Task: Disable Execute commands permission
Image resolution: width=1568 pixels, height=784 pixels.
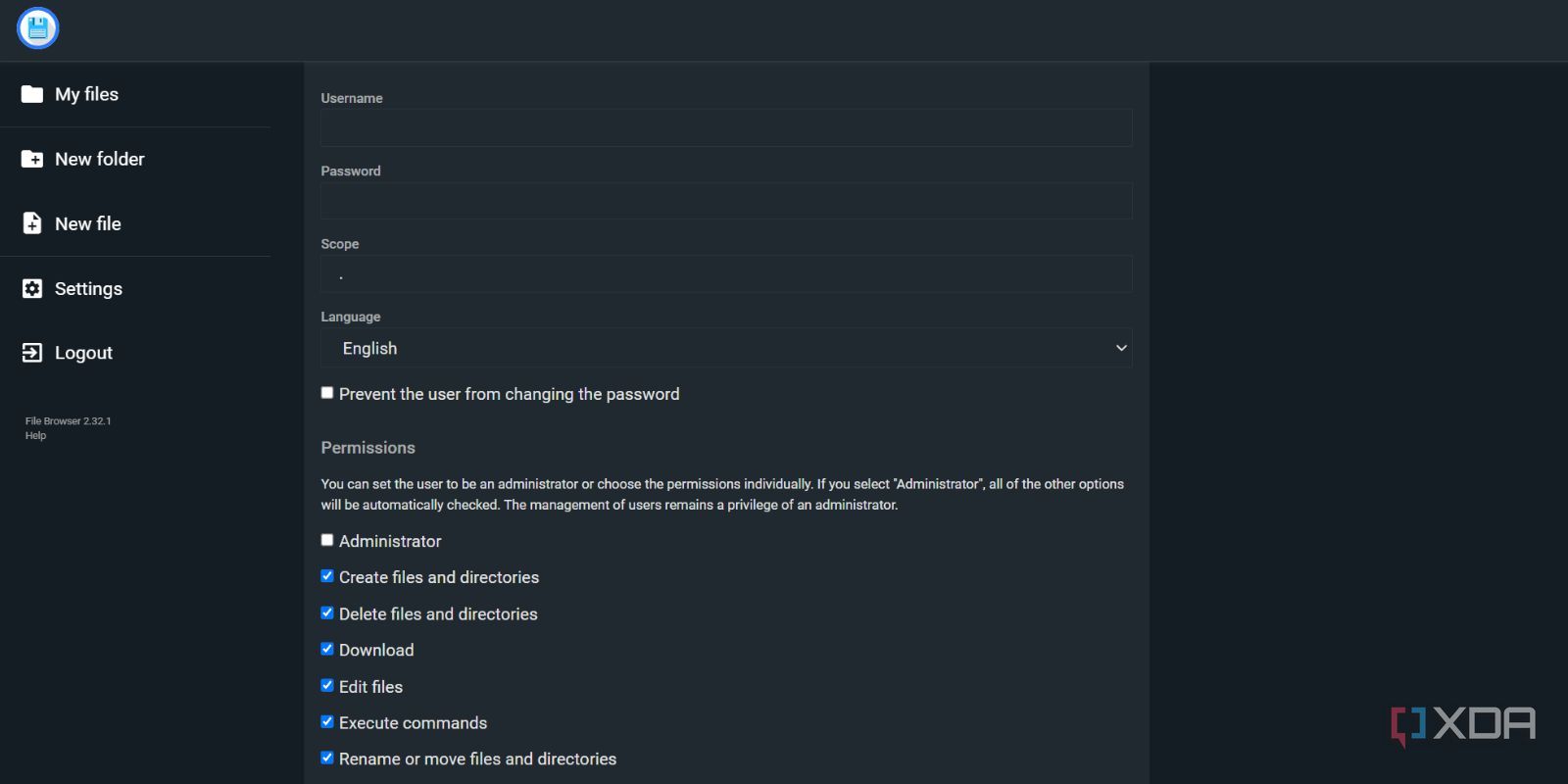Action: 327,721
